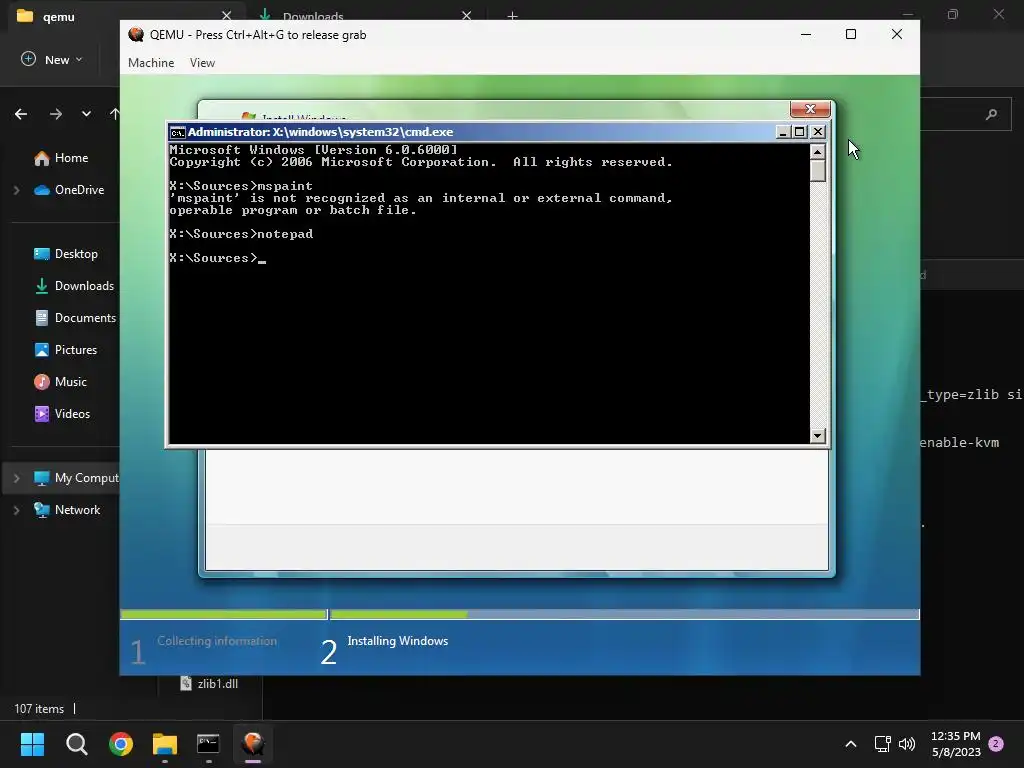Viewport: 1024px width, 768px height.
Task: Click the Explorer search magnifier icon
Action: tap(991, 114)
